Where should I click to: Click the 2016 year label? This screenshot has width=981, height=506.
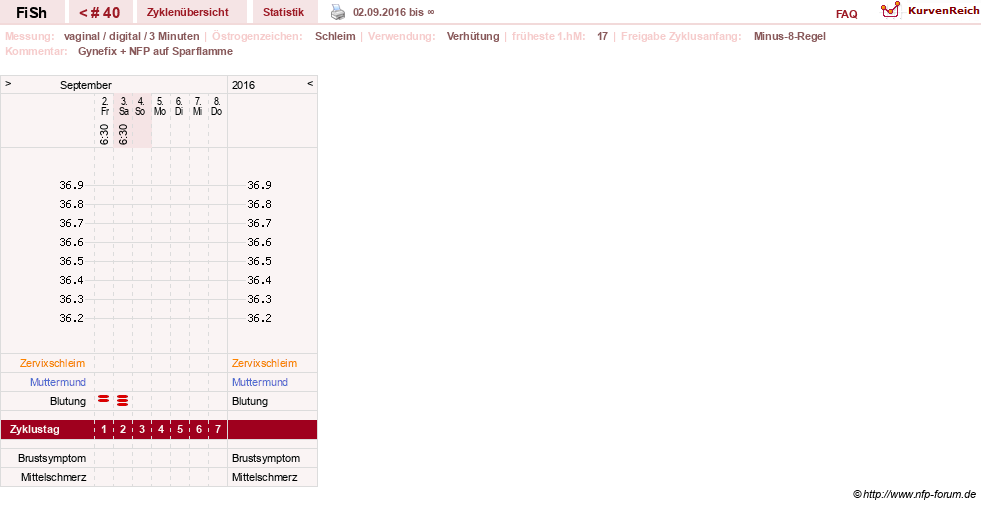click(243, 85)
